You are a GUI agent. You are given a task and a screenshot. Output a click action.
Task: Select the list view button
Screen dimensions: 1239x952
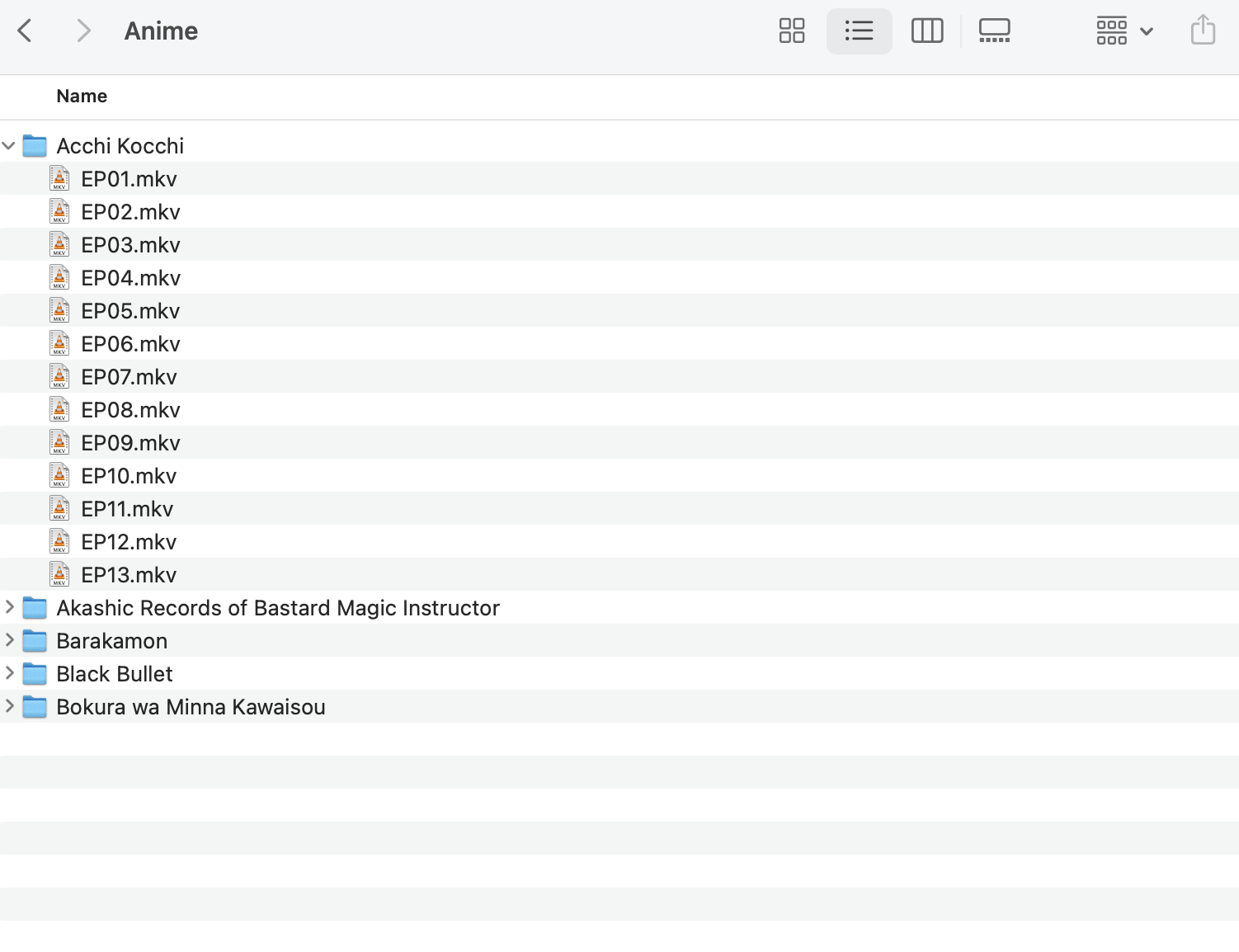tap(859, 31)
